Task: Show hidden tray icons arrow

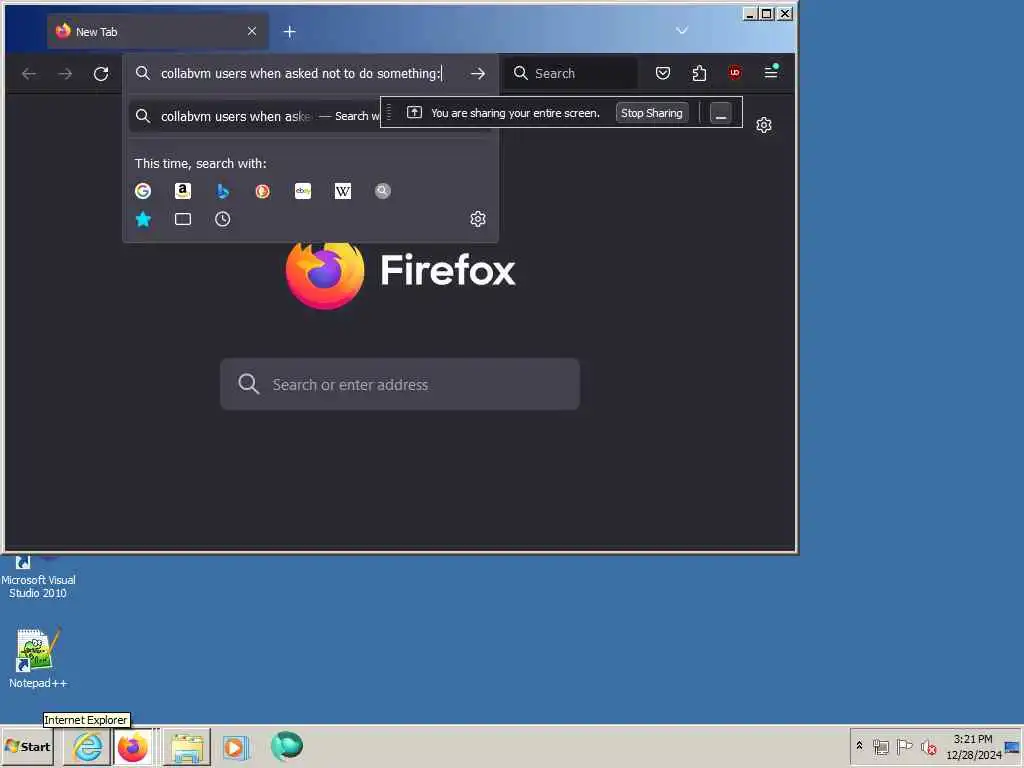Action: click(x=859, y=746)
